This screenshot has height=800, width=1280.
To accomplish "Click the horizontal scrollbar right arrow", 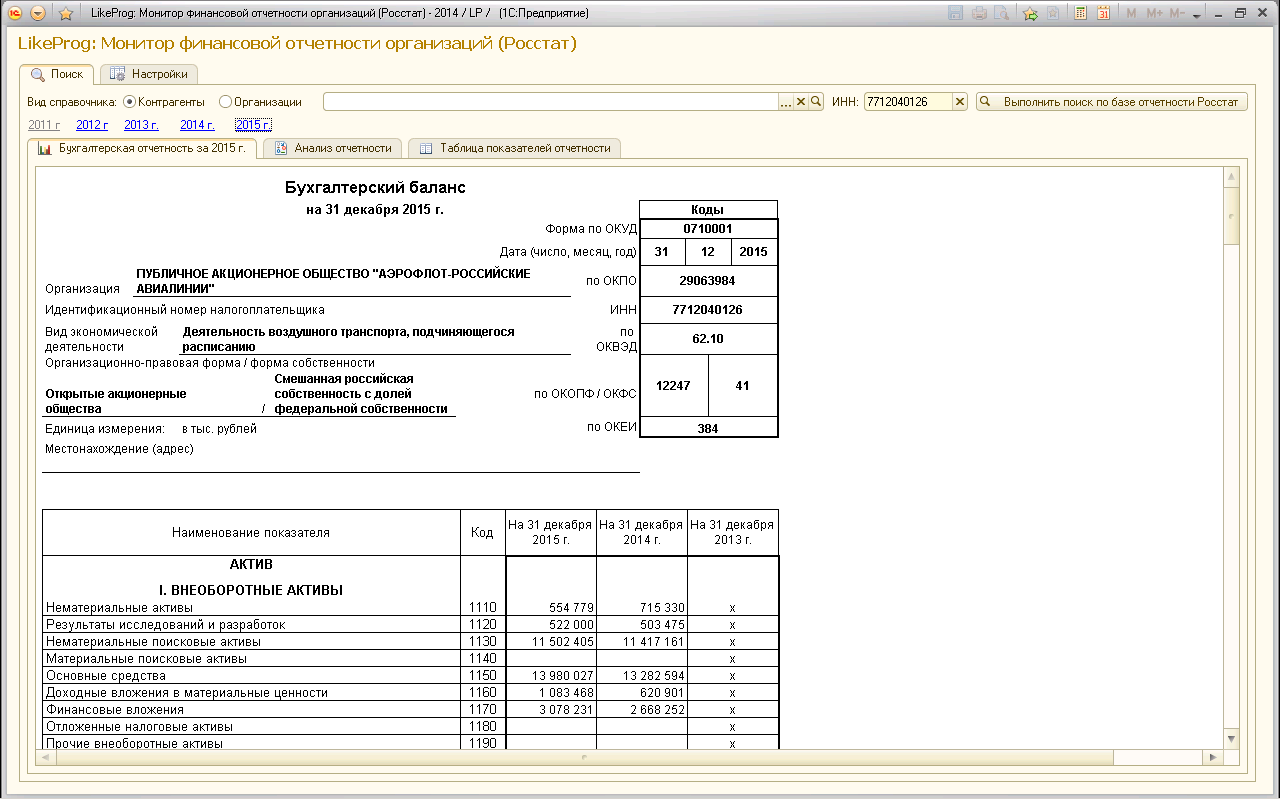I will [x=1212, y=757].
